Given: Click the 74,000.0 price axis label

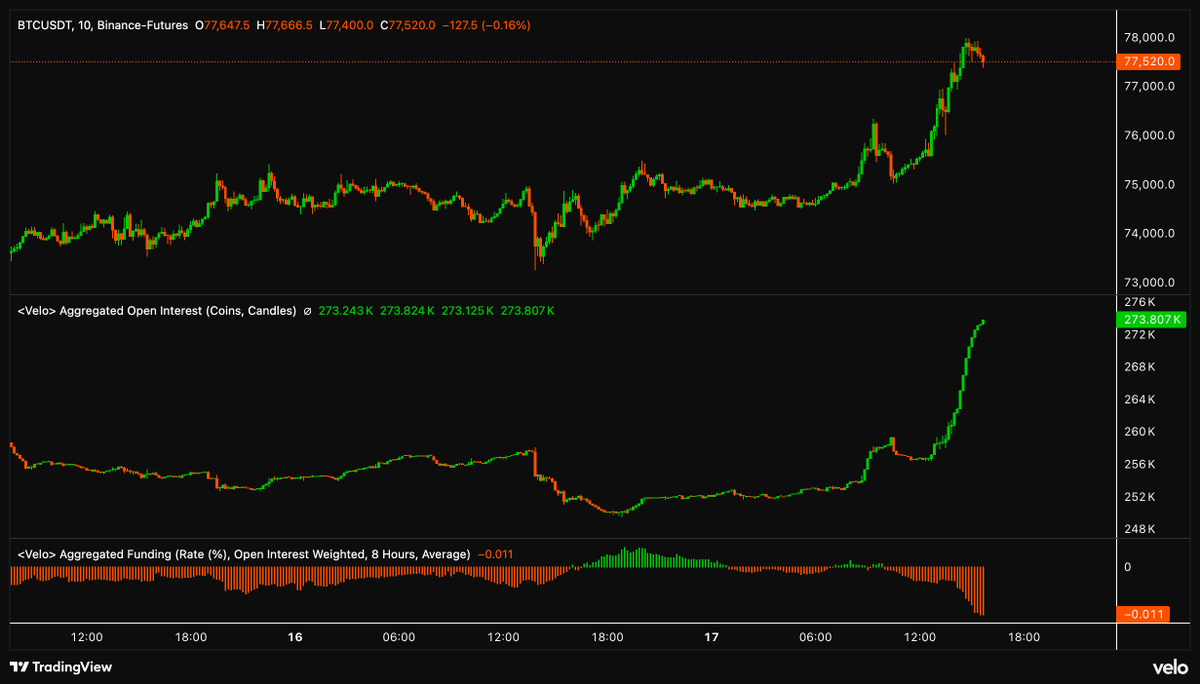Looking at the screenshot, I should (x=1148, y=234).
